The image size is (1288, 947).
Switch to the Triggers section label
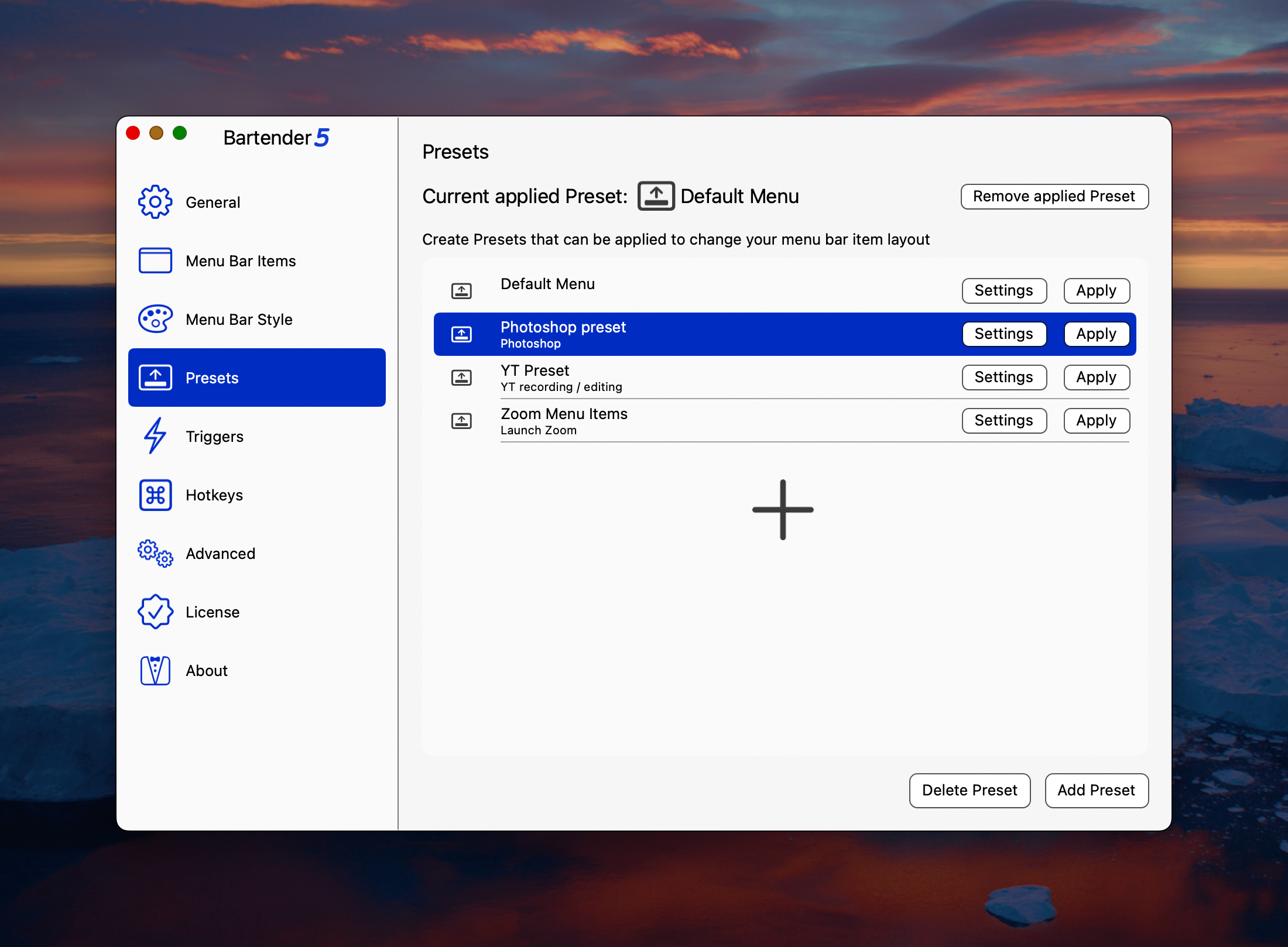pos(214,437)
